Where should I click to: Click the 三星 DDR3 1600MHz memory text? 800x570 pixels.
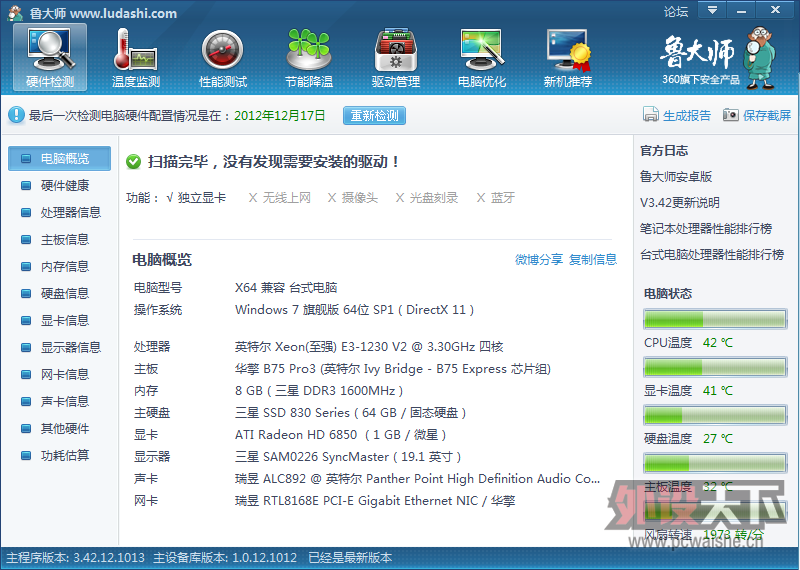pyautogui.click(x=319, y=391)
